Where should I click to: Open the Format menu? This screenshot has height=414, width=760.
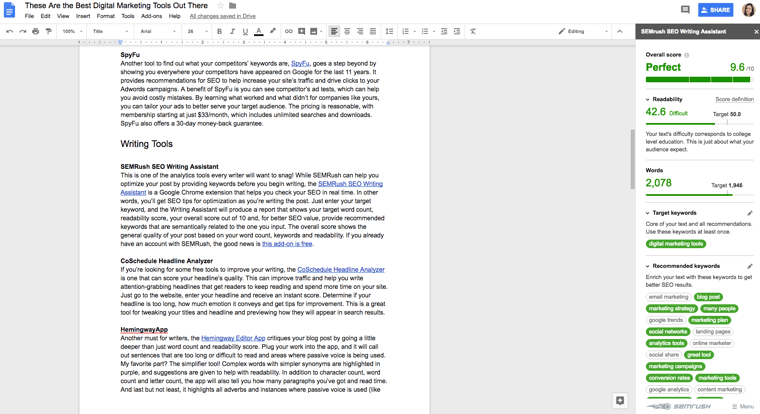(105, 16)
